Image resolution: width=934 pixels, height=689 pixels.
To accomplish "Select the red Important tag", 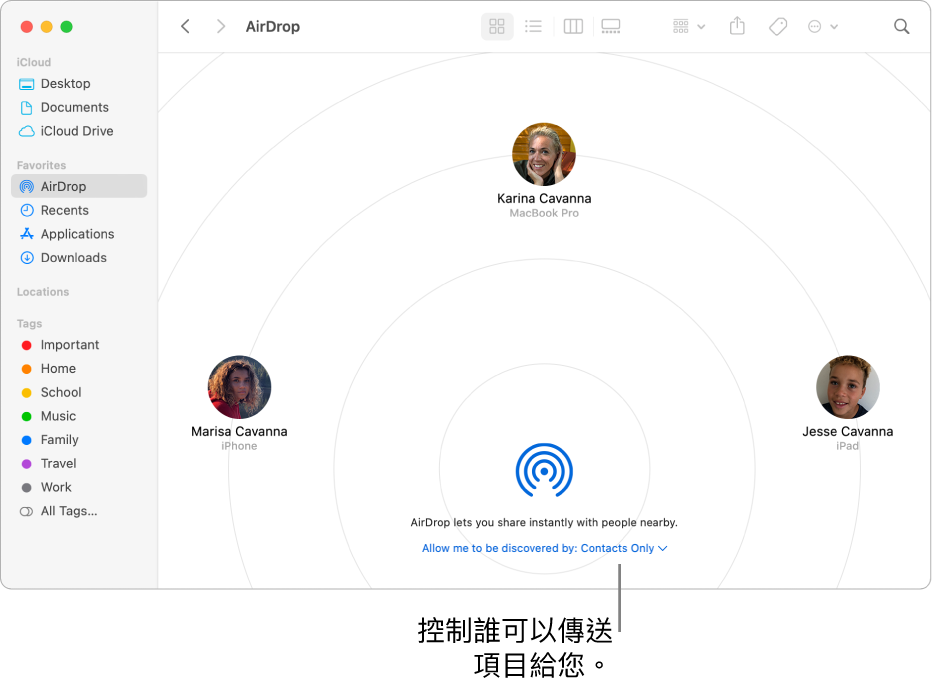I will point(79,345).
